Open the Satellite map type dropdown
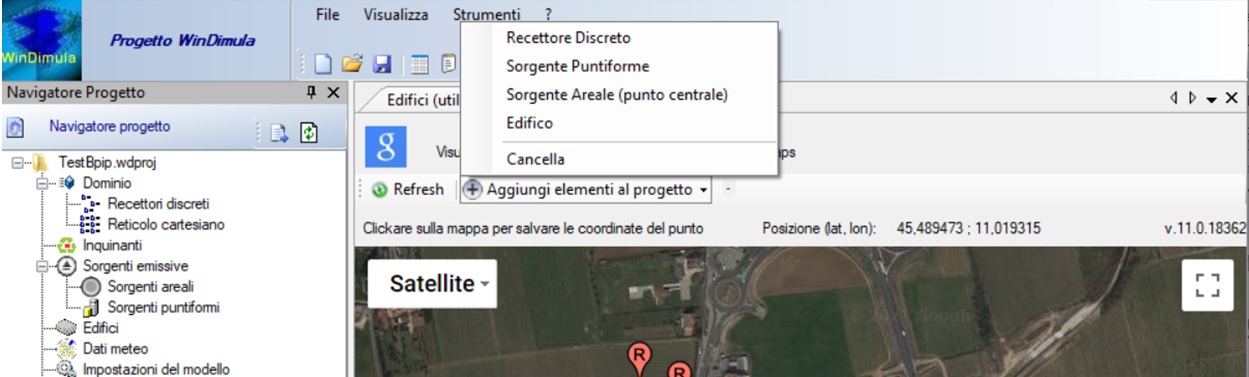The width and height of the screenshot is (1249, 377). pos(441,284)
